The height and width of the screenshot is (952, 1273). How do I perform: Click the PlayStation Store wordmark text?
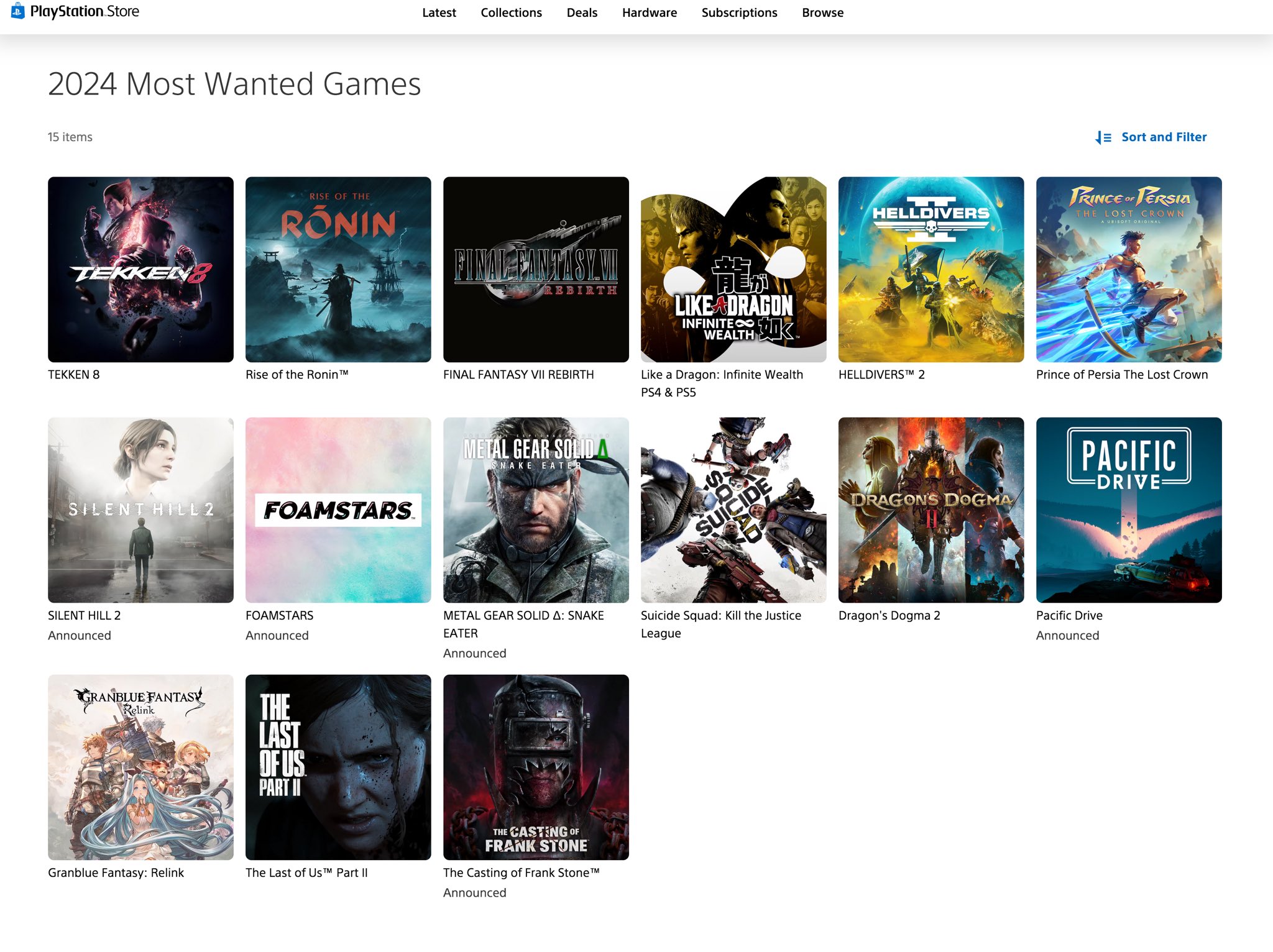85,11
